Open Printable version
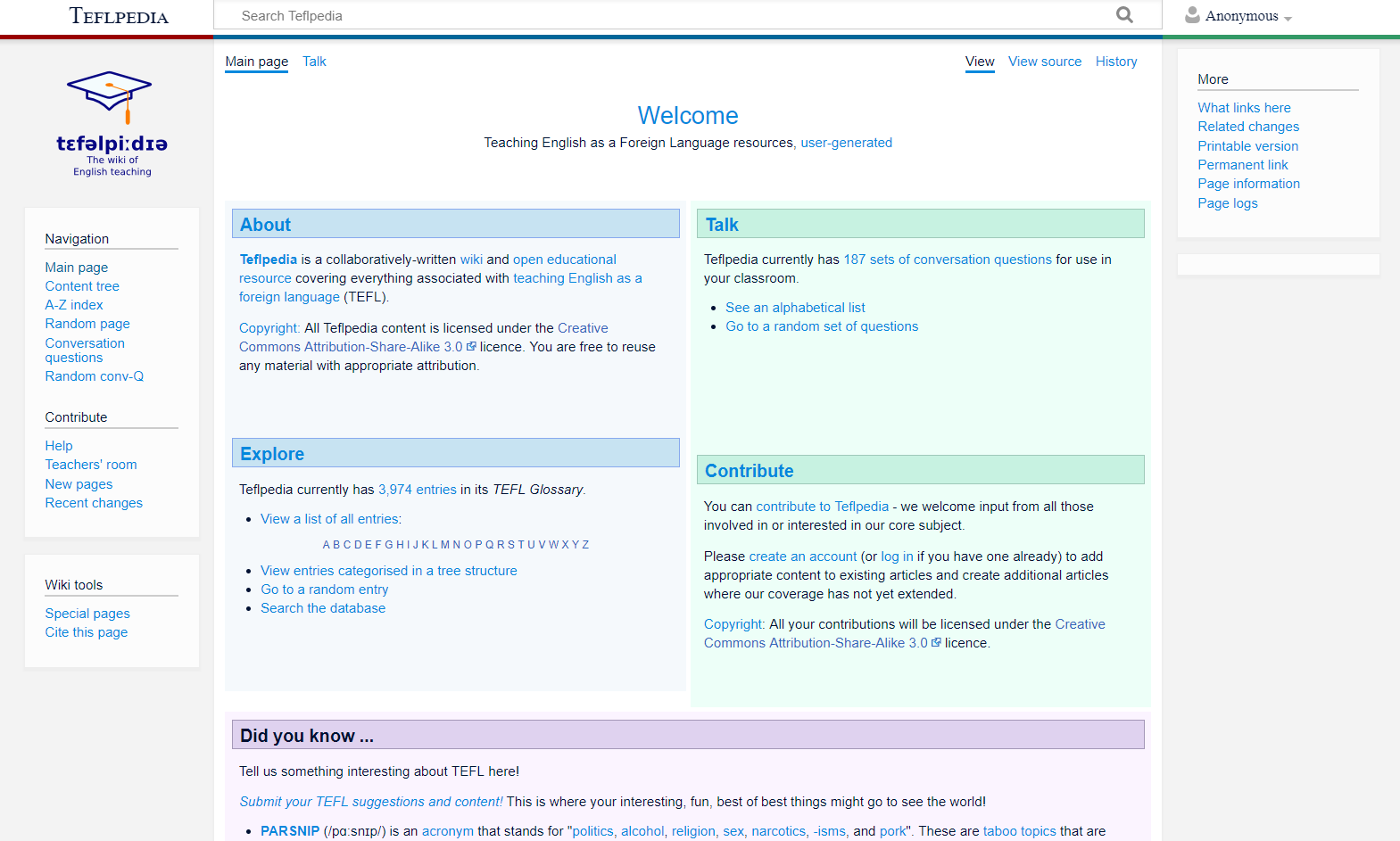1400x841 pixels. tap(1247, 146)
